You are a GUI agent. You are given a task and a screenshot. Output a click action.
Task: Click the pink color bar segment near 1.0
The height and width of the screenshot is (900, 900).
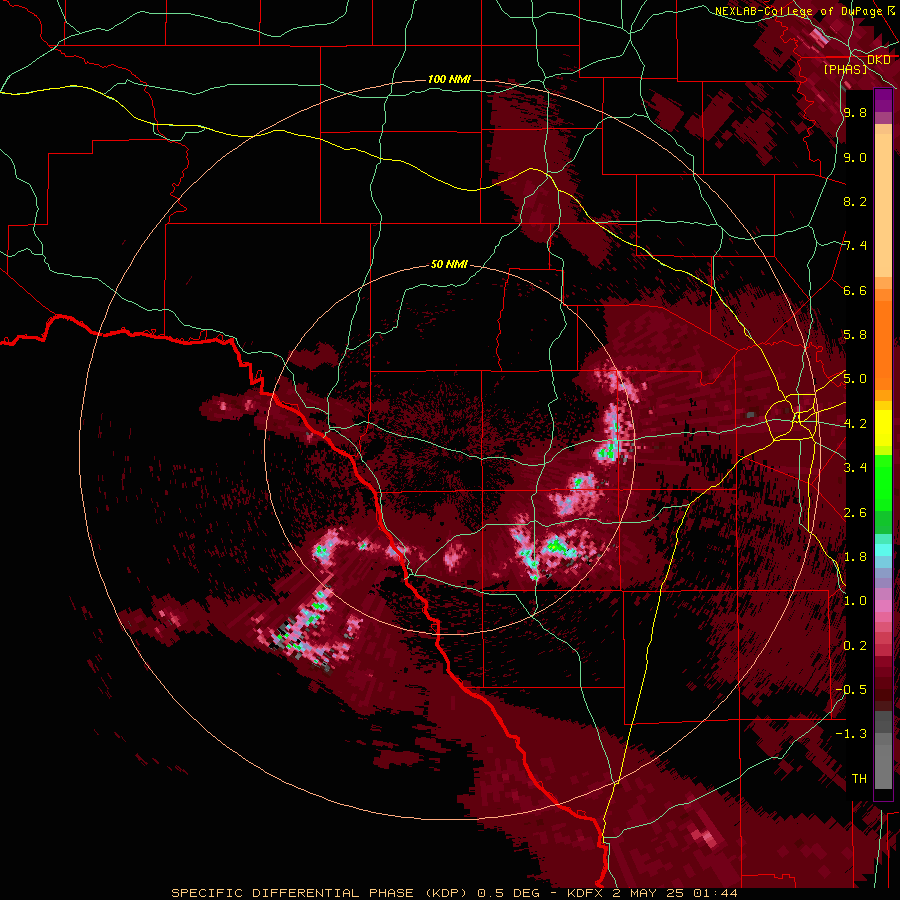(883, 605)
